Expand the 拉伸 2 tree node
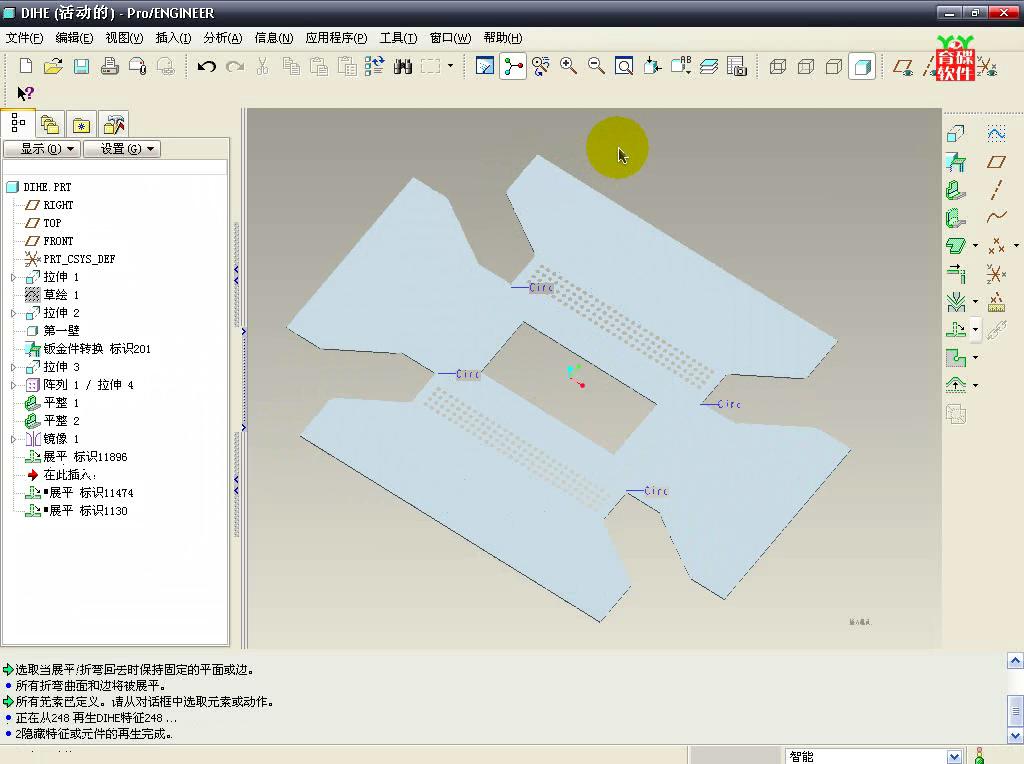Image resolution: width=1024 pixels, height=764 pixels. (13, 313)
